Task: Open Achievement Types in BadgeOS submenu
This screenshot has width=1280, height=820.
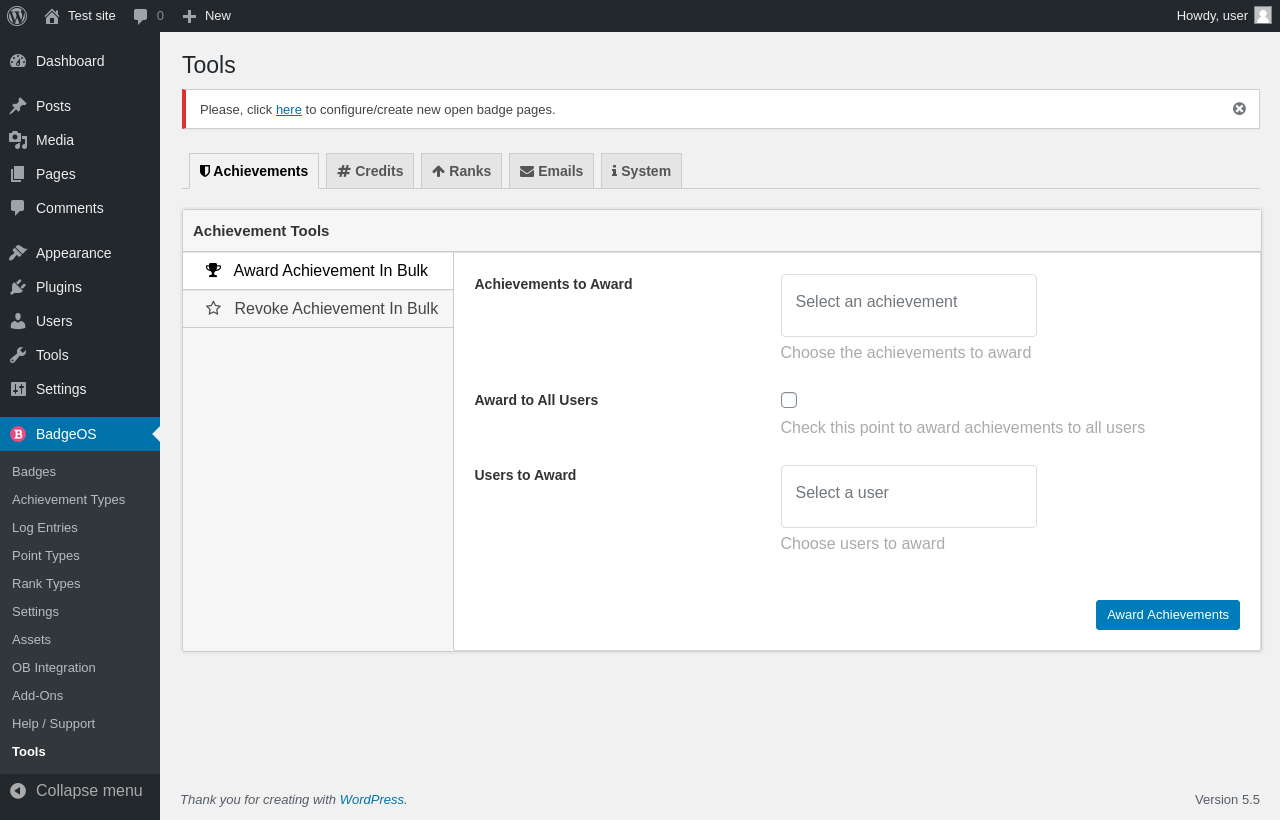Action: (68, 500)
